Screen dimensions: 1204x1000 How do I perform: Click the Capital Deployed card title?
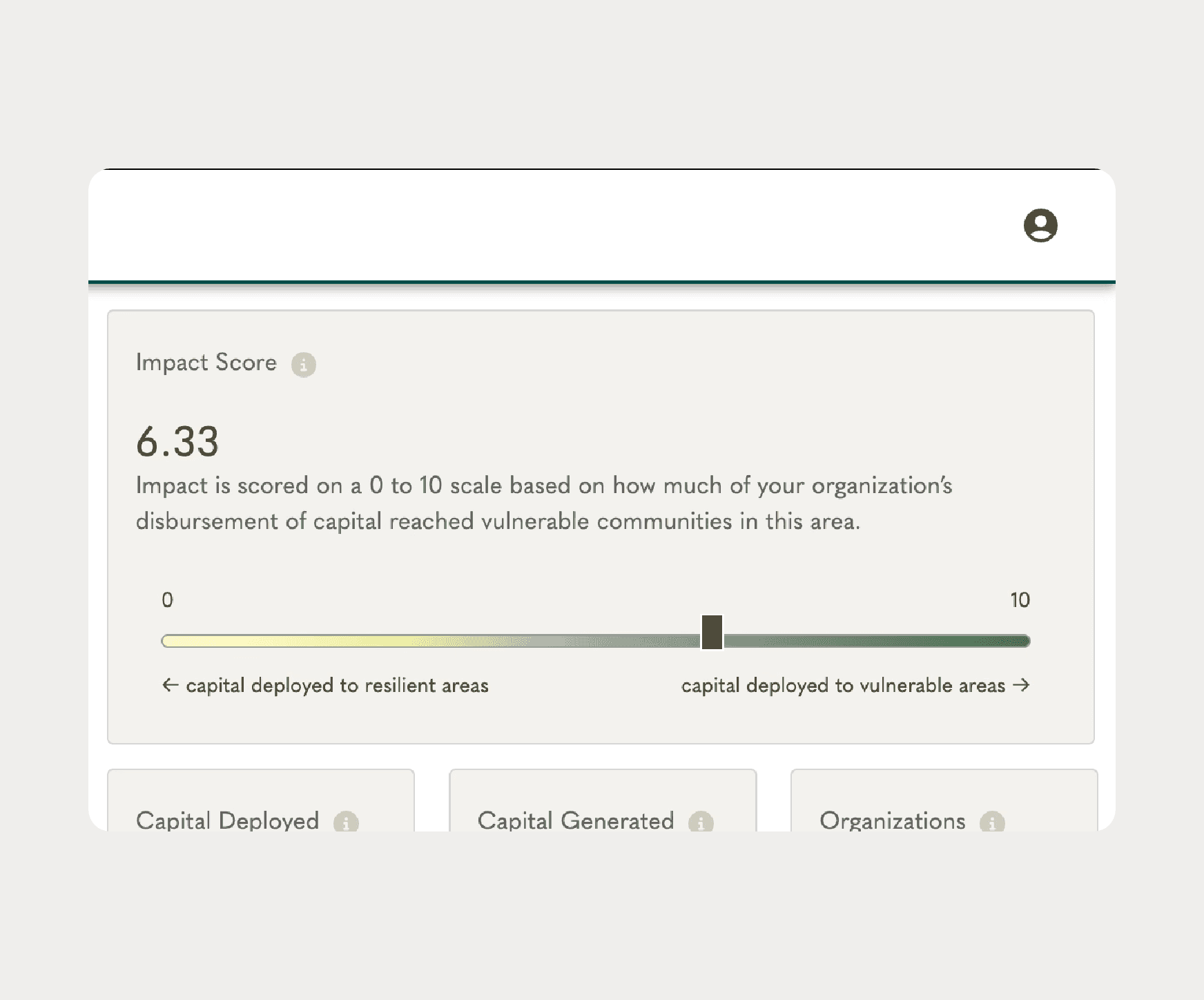point(227,820)
